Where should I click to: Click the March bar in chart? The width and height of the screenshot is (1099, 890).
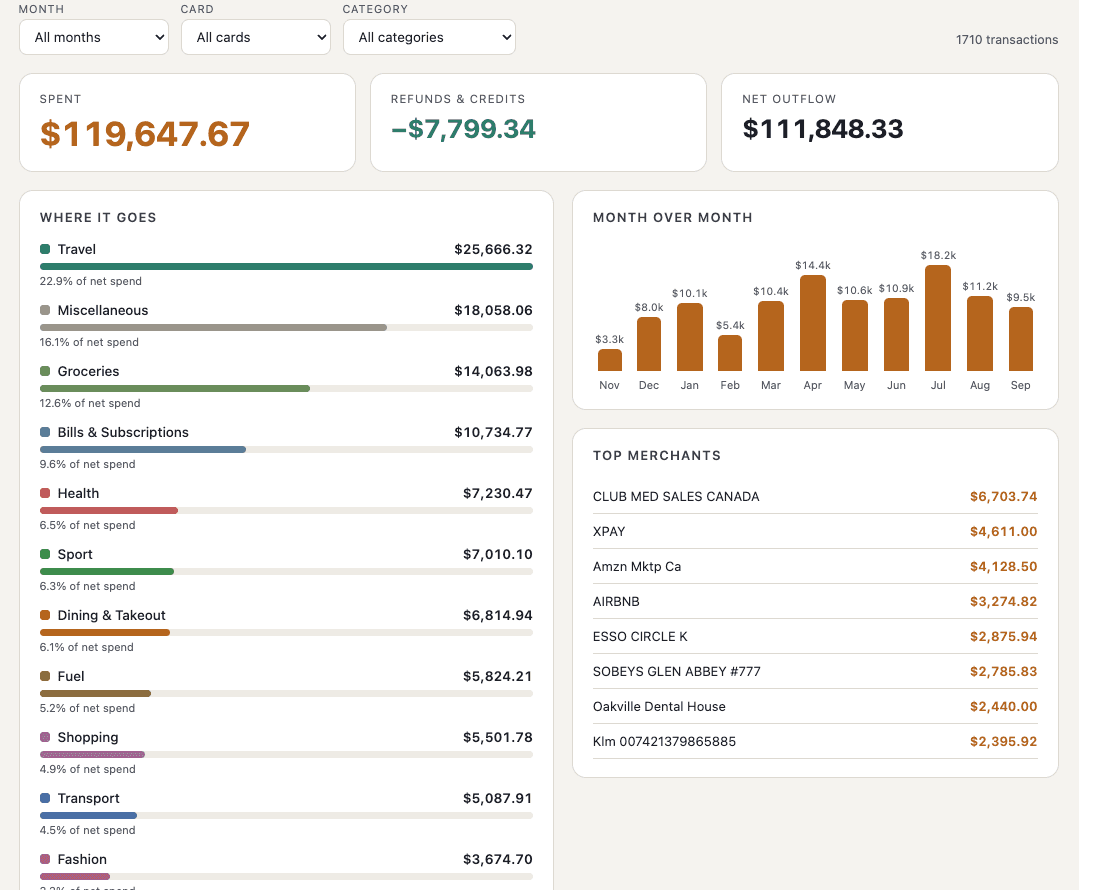click(771, 336)
